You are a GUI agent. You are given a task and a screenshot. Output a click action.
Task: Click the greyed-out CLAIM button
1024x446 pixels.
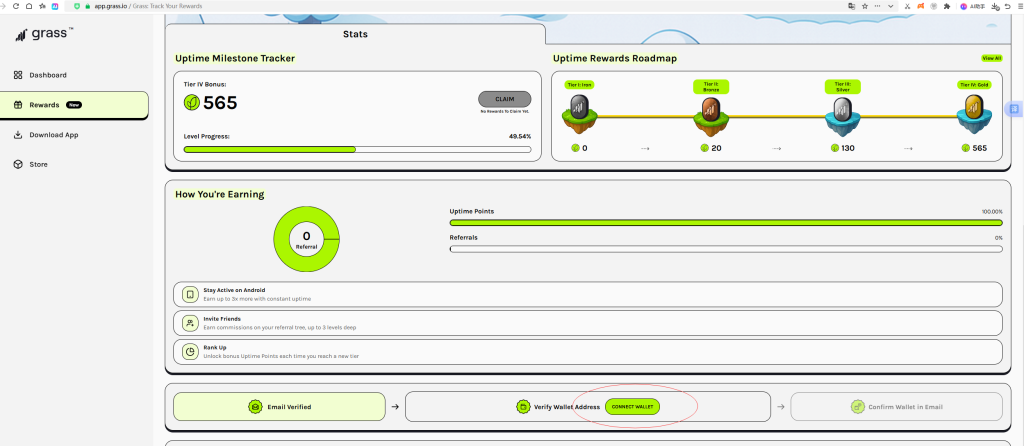[504, 99]
